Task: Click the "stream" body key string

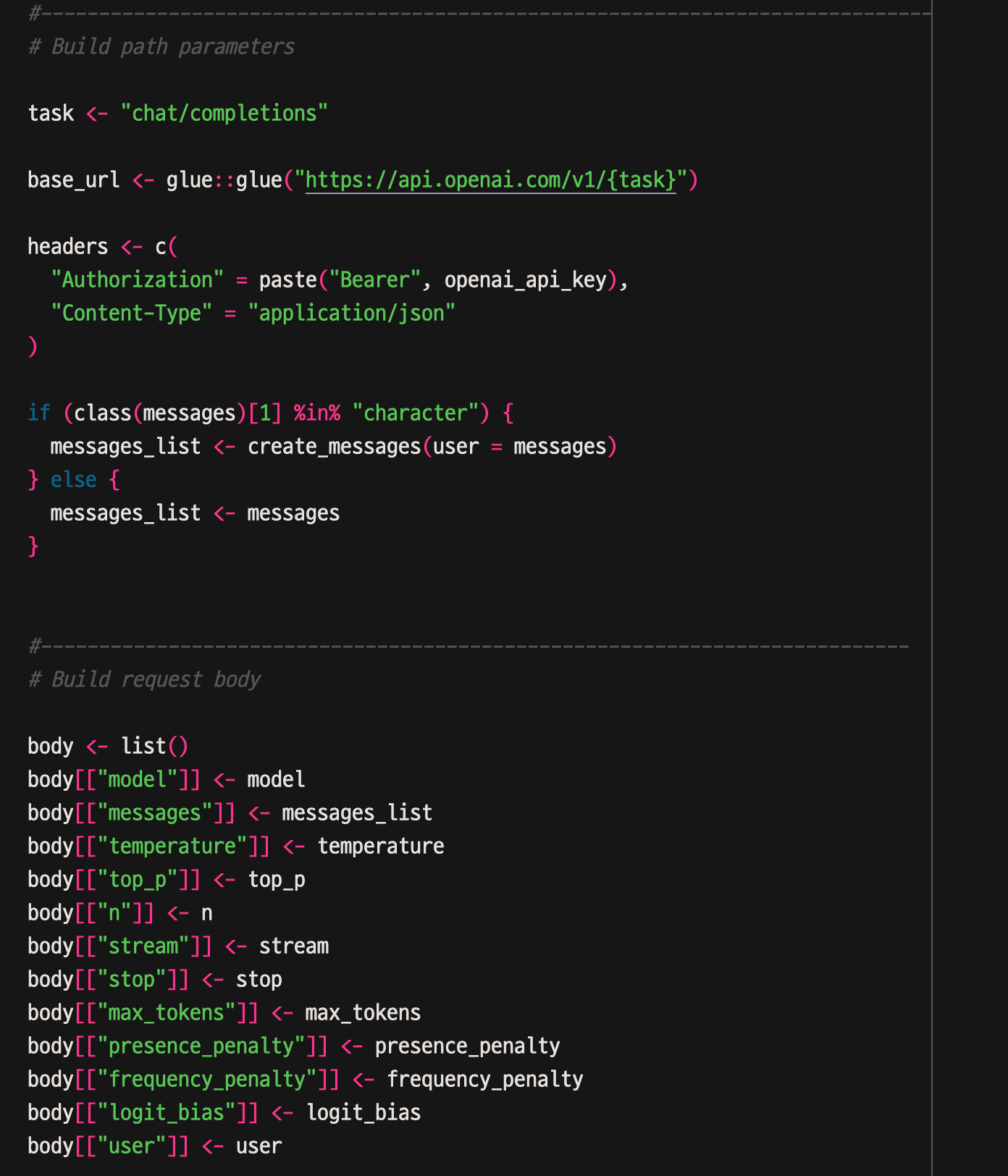Action: (143, 946)
